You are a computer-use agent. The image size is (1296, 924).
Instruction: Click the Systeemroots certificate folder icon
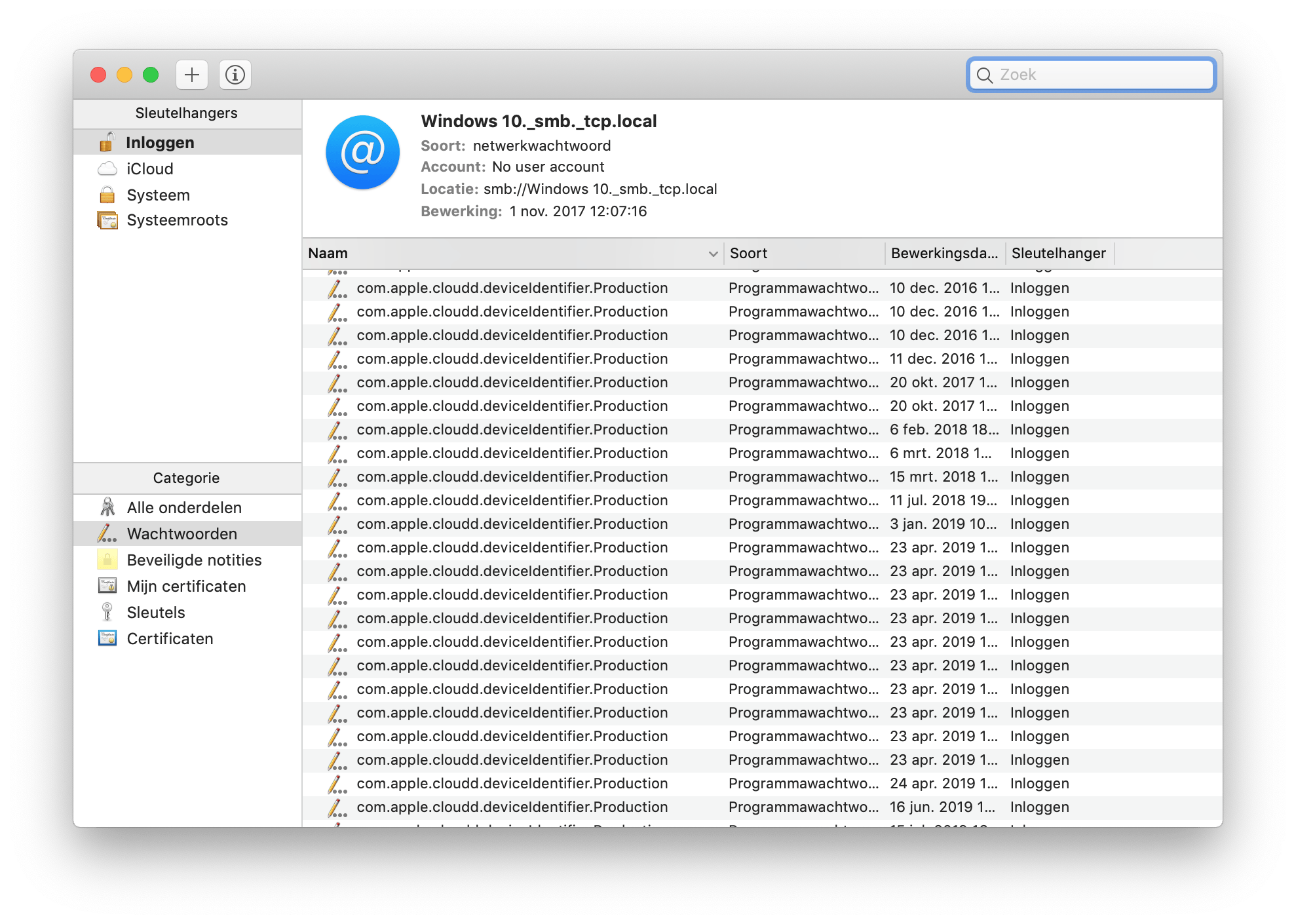point(107,220)
